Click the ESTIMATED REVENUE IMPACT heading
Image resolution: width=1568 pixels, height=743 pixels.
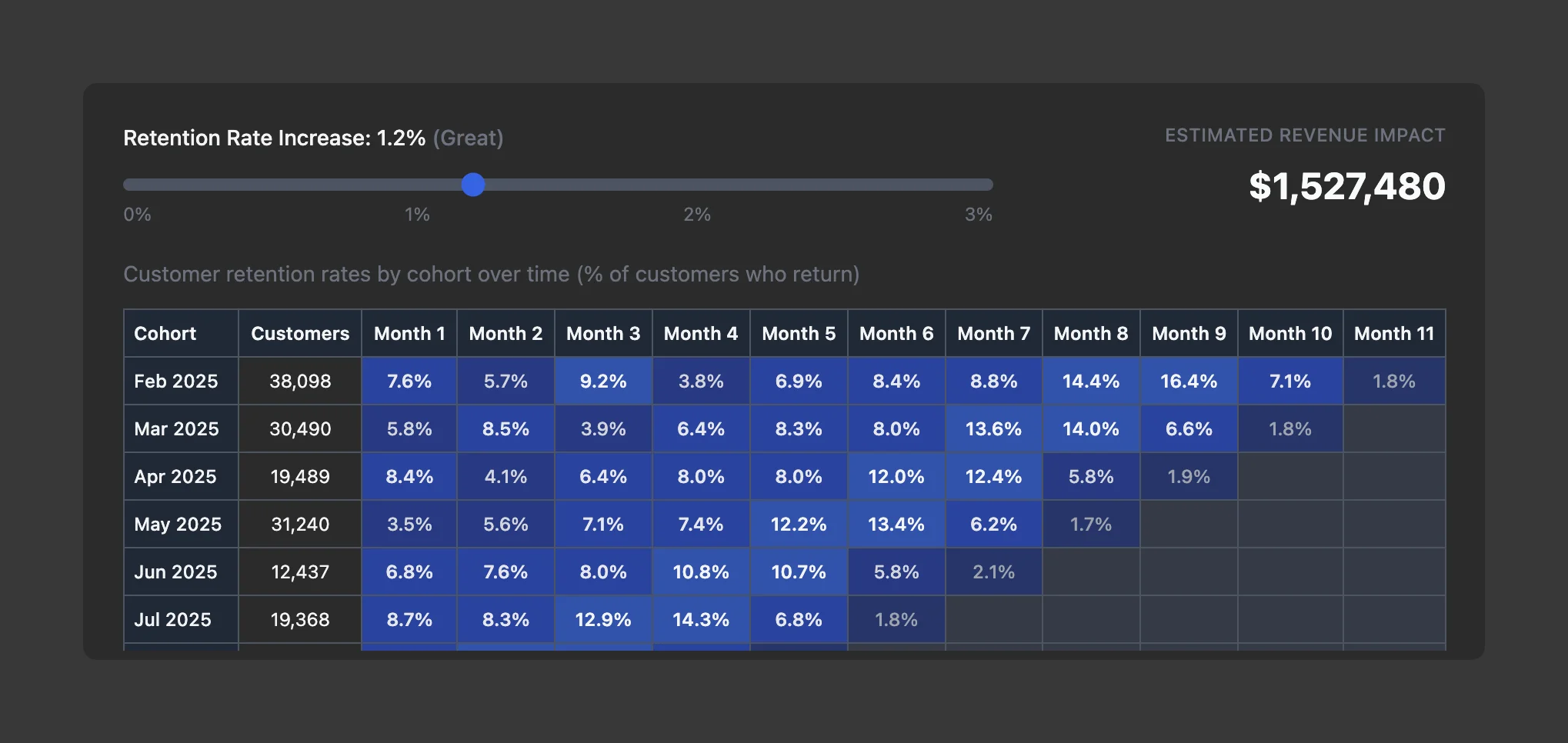[1304, 135]
